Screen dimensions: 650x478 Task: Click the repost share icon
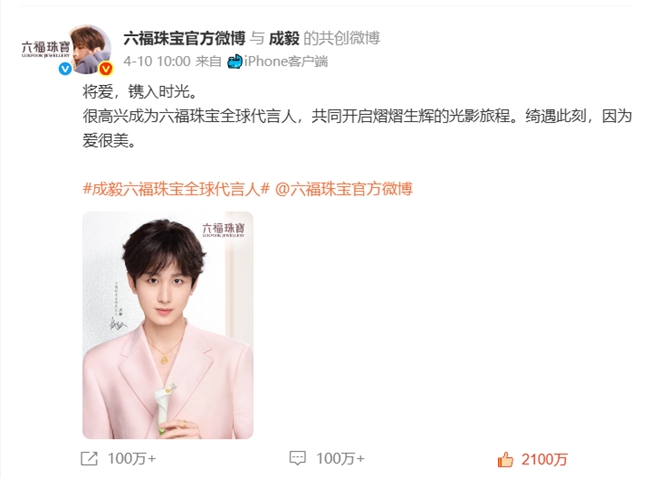[x=89, y=459]
